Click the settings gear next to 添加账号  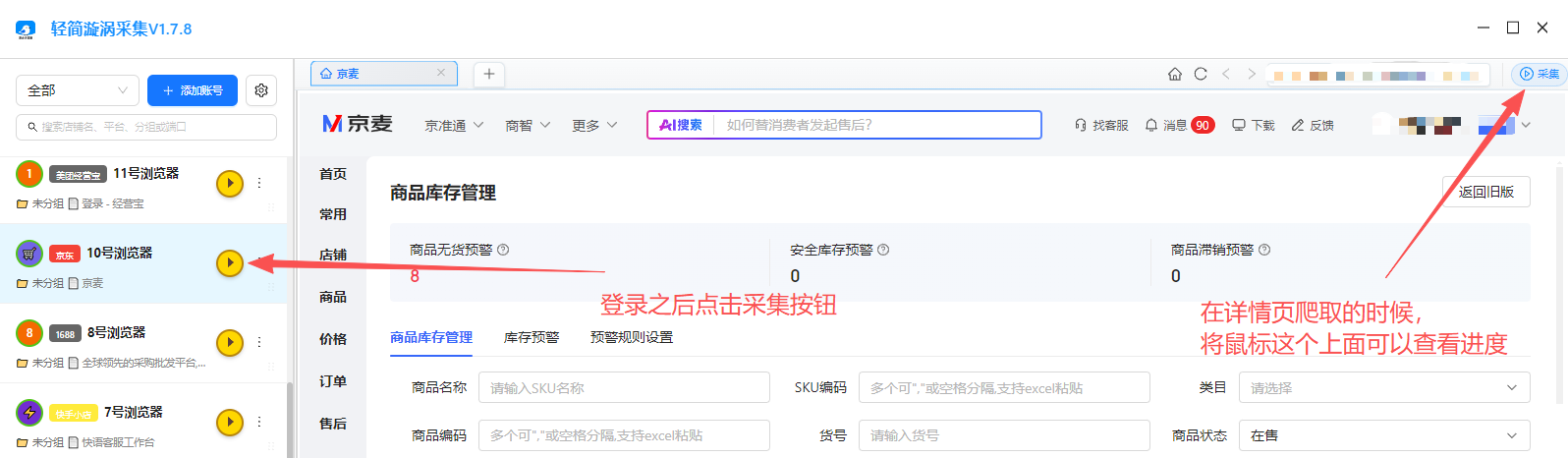[x=261, y=90]
